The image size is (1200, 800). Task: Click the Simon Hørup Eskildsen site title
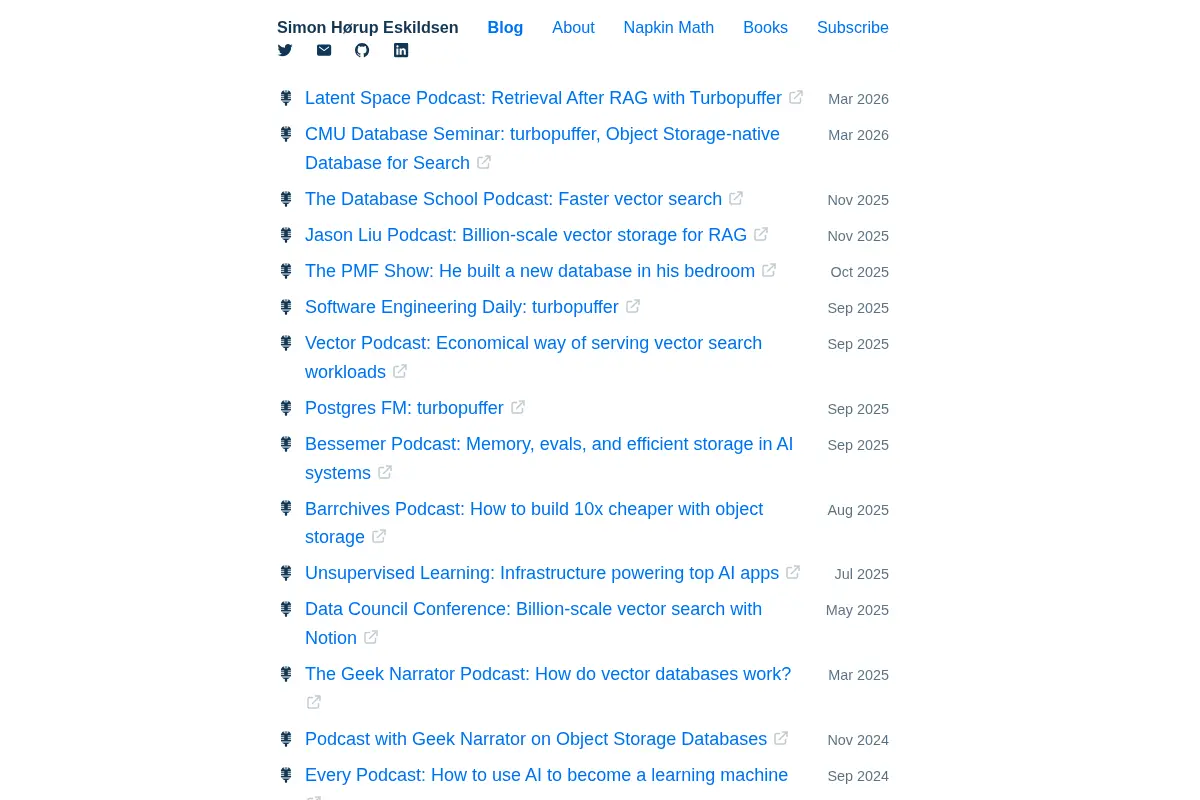point(368,27)
